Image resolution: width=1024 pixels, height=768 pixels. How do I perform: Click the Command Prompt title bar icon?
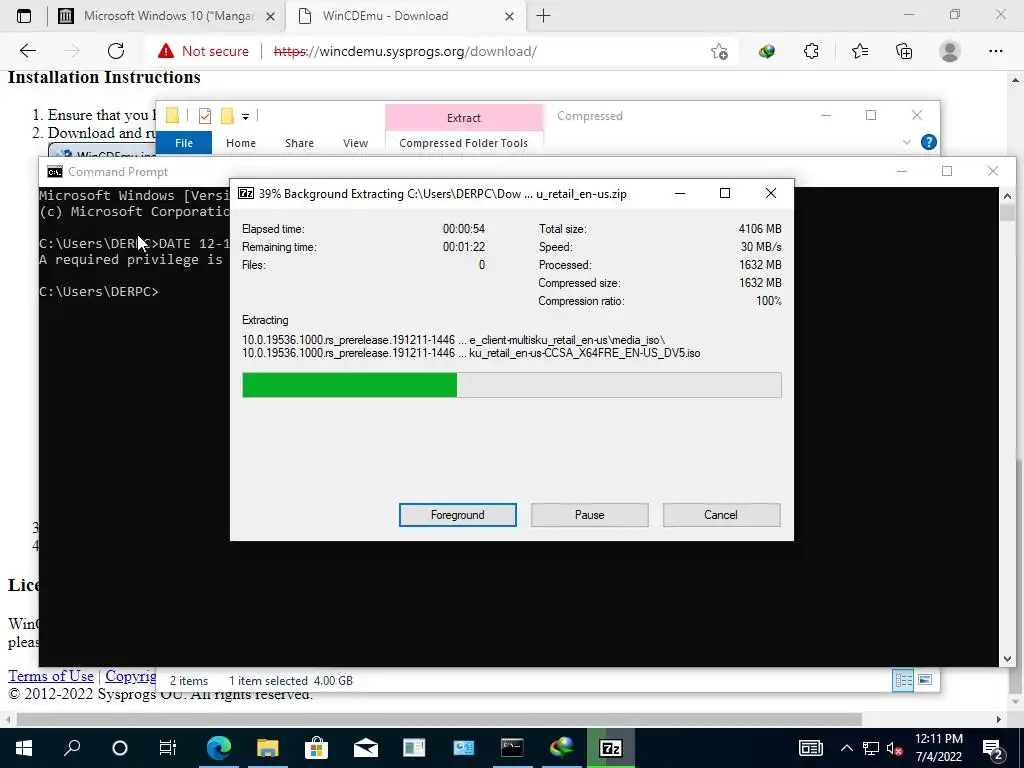tap(55, 172)
